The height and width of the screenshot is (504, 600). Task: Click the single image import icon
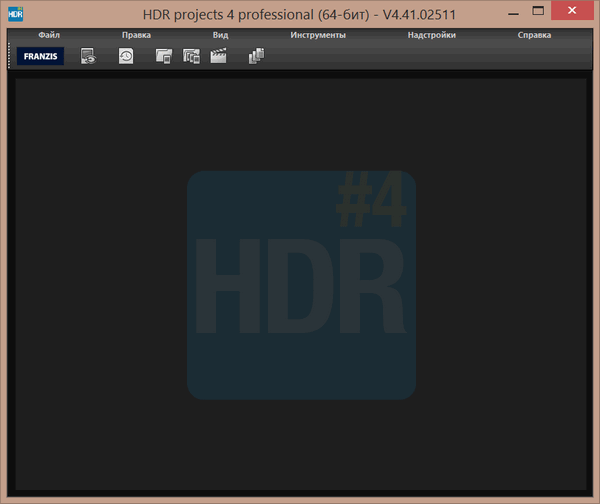pos(164,56)
